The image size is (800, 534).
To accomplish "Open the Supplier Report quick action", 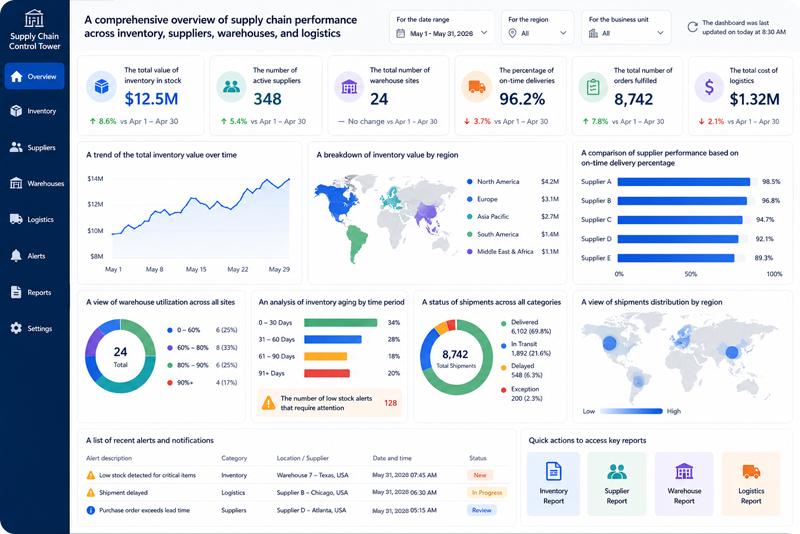I will [617, 484].
